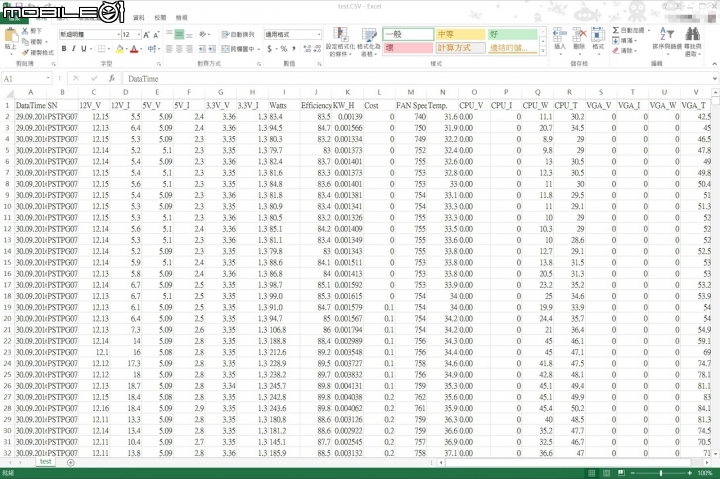Click the increase decimal icon
Viewport: 720px width, 479px height.
[307, 49]
